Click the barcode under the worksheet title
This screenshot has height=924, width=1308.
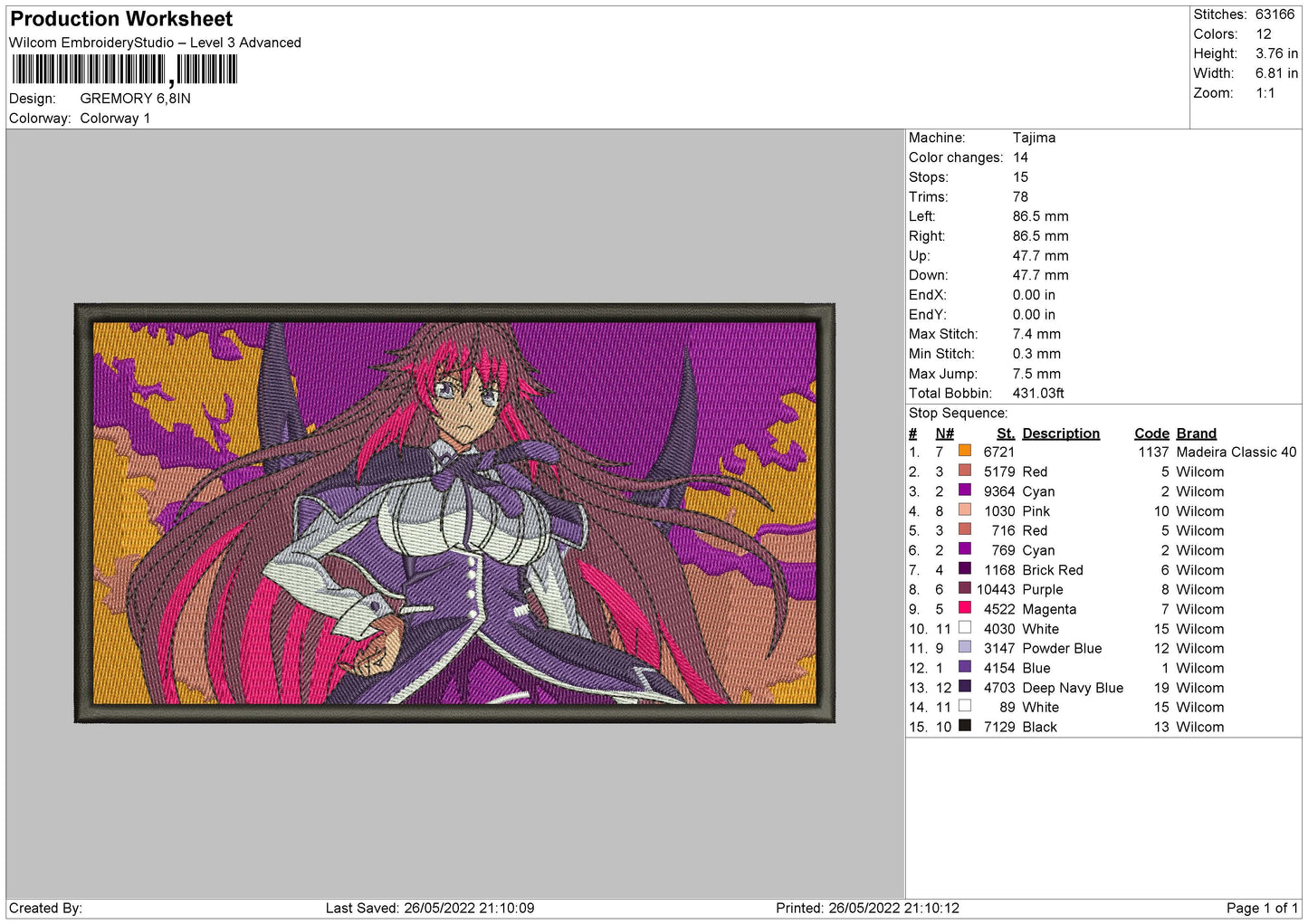125,70
